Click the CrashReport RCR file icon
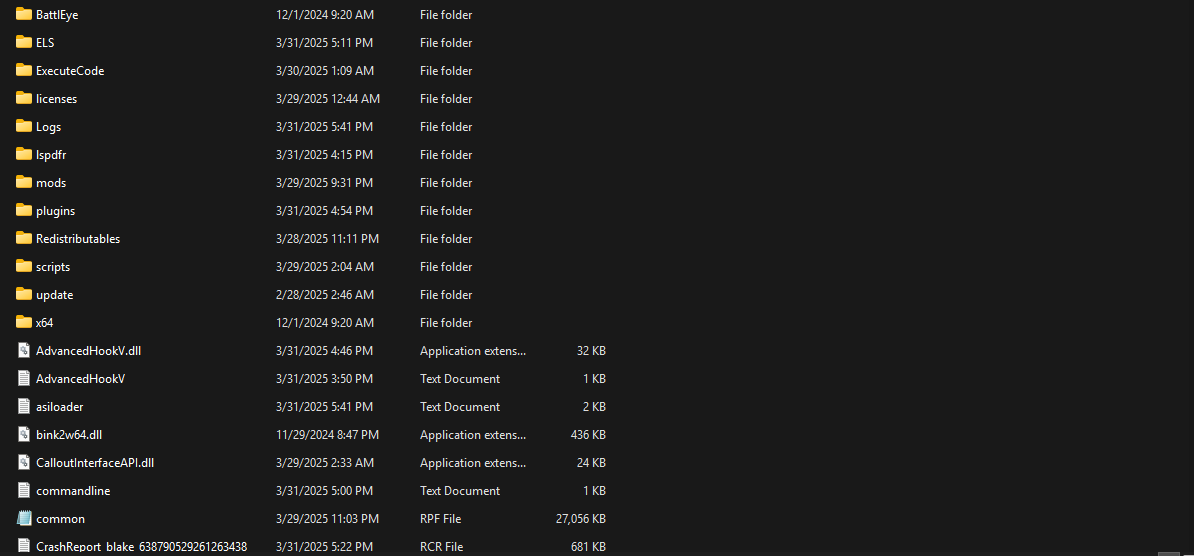The width and height of the screenshot is (1194, 556). pos(25,546)
